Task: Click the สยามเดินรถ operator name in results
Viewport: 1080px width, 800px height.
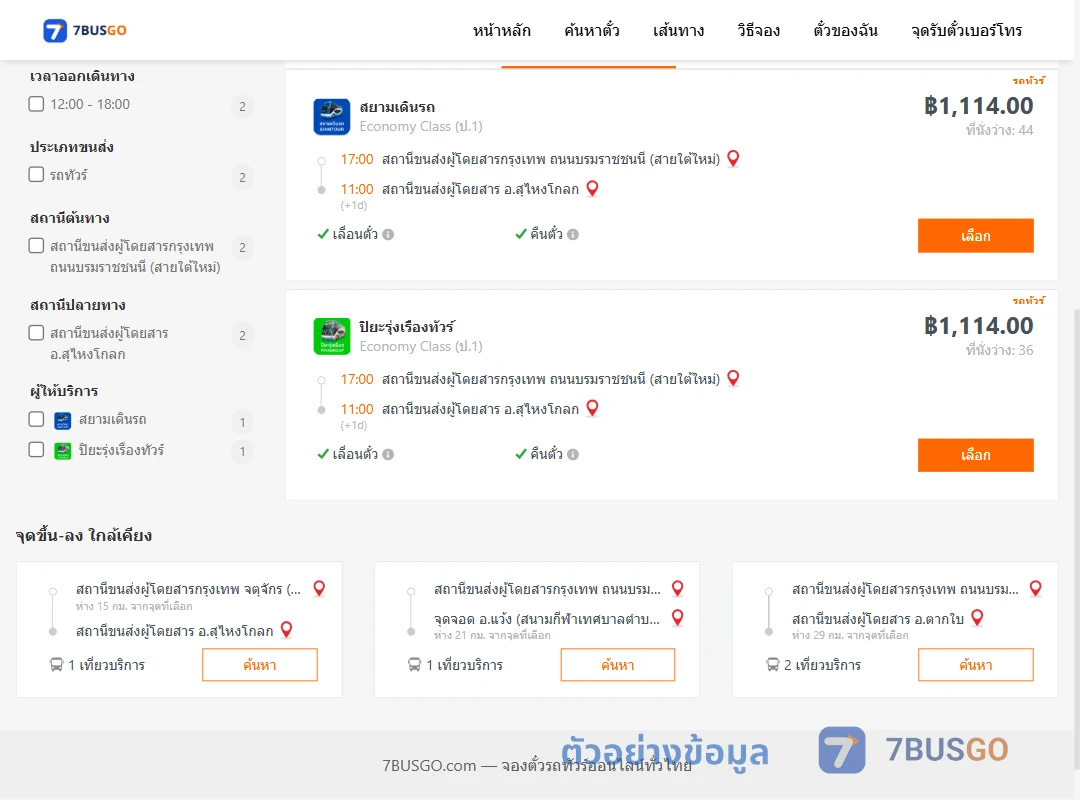Action: click(x=397, y=107)
